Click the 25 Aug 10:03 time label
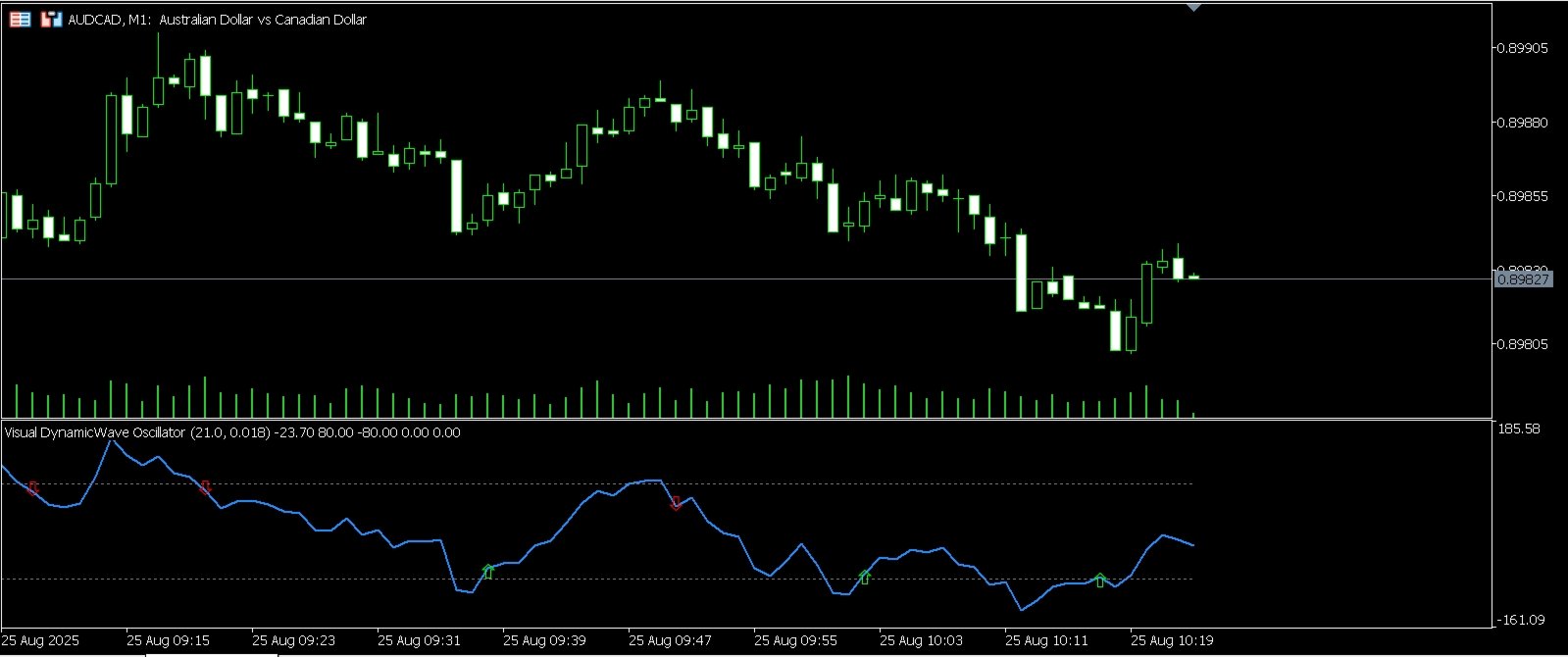The image size is (1568, 657). [921, 640]
